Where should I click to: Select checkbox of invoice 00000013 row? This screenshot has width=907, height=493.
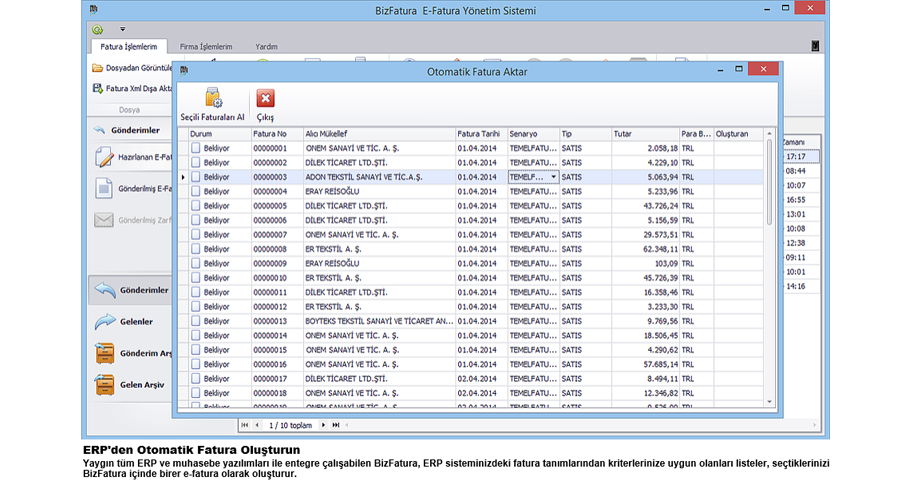(x=196, y=321)
